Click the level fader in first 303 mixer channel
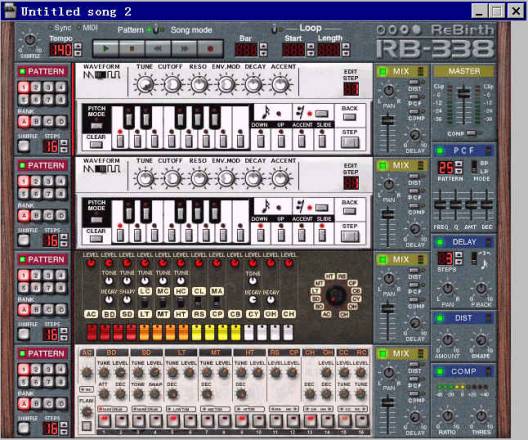This screenshot has height=440, width=528. [x=388, y=121]
